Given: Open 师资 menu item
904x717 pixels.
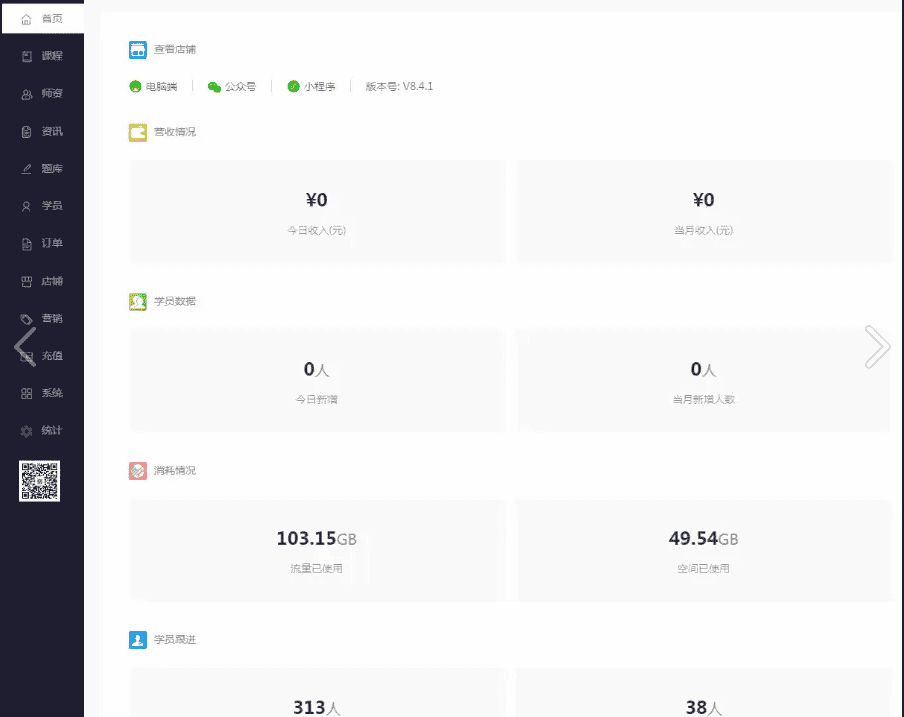Looking at the screenshot, I should coord(42,94).
